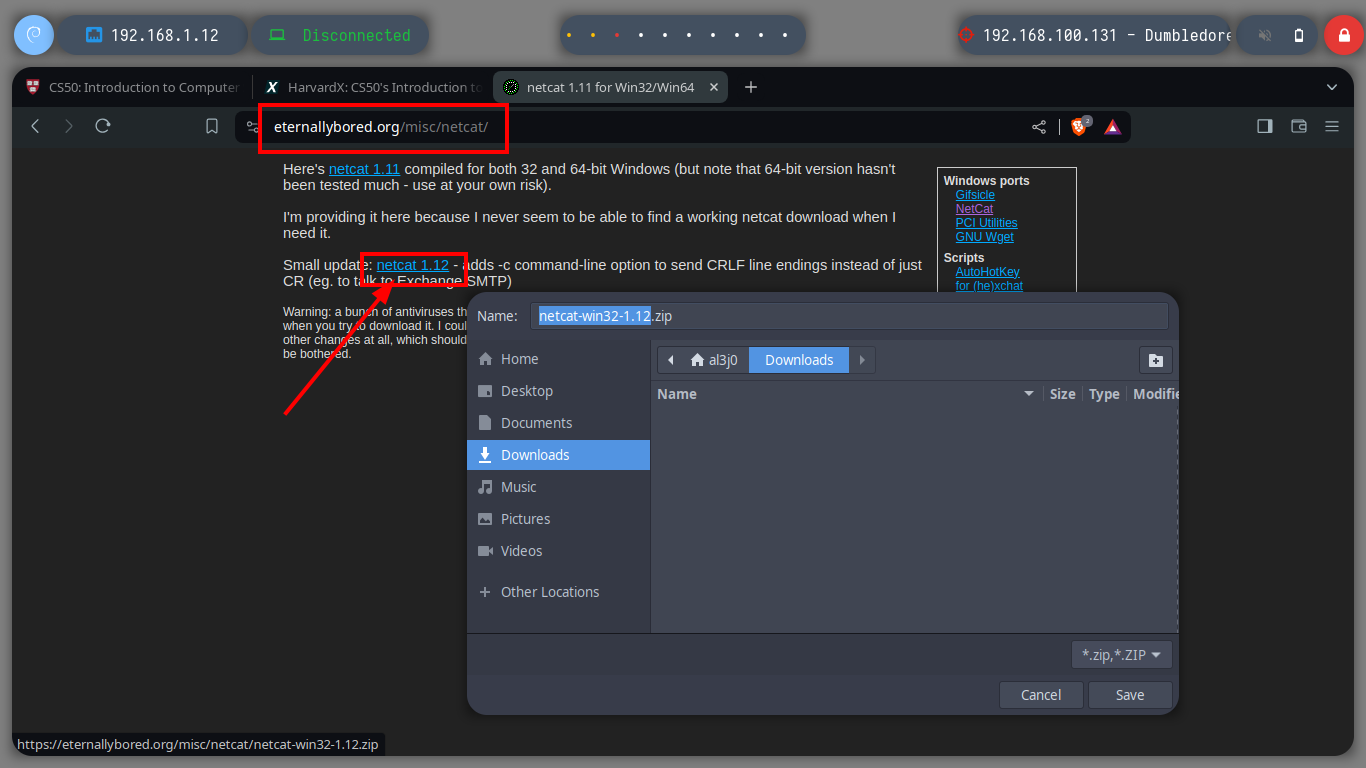Open the Debian swirl application menu

click(33, 35)
